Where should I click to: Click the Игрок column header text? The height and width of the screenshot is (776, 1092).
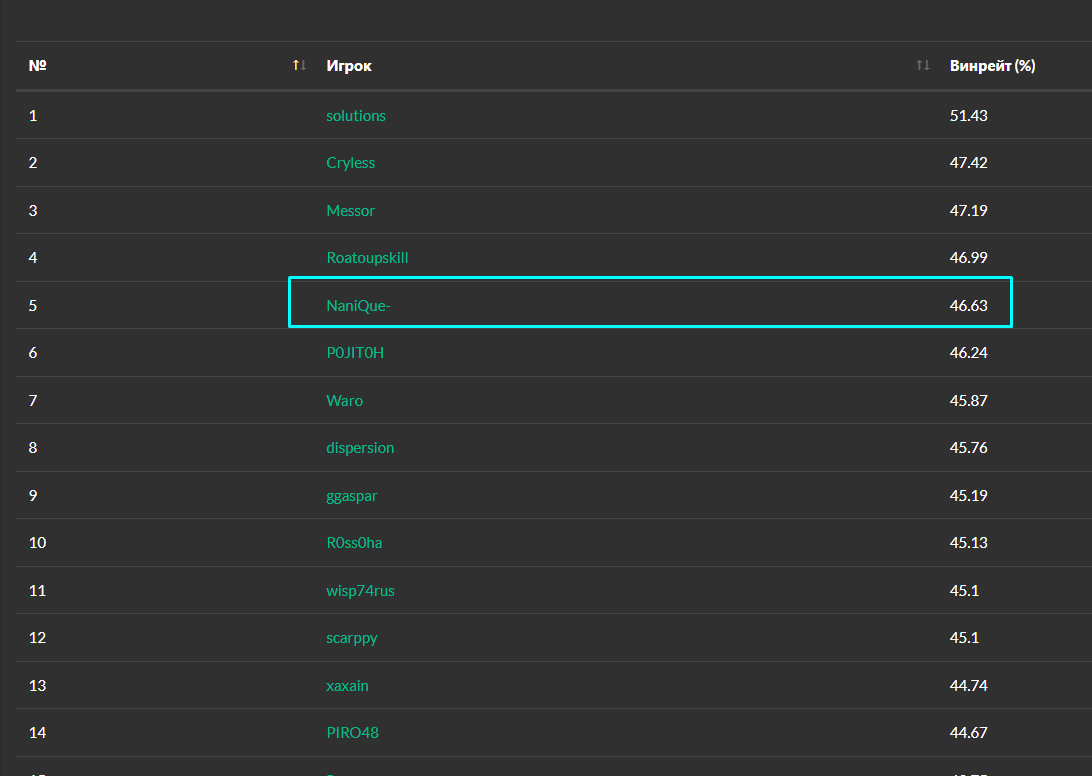pyautogui.click(x=349, y=66)
